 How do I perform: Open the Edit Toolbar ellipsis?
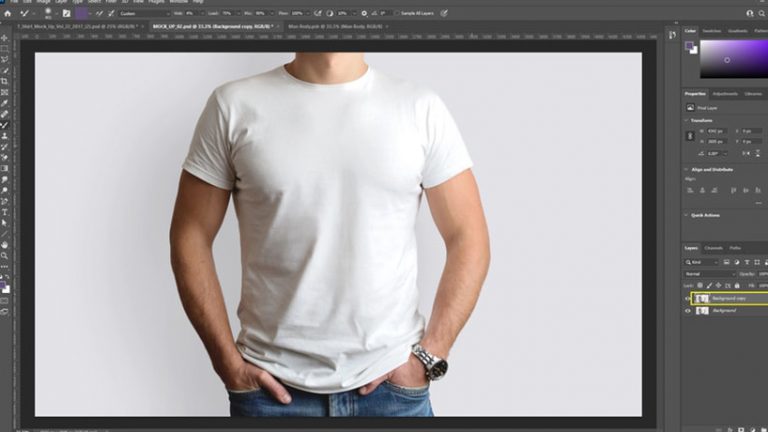tap(4, 266)
